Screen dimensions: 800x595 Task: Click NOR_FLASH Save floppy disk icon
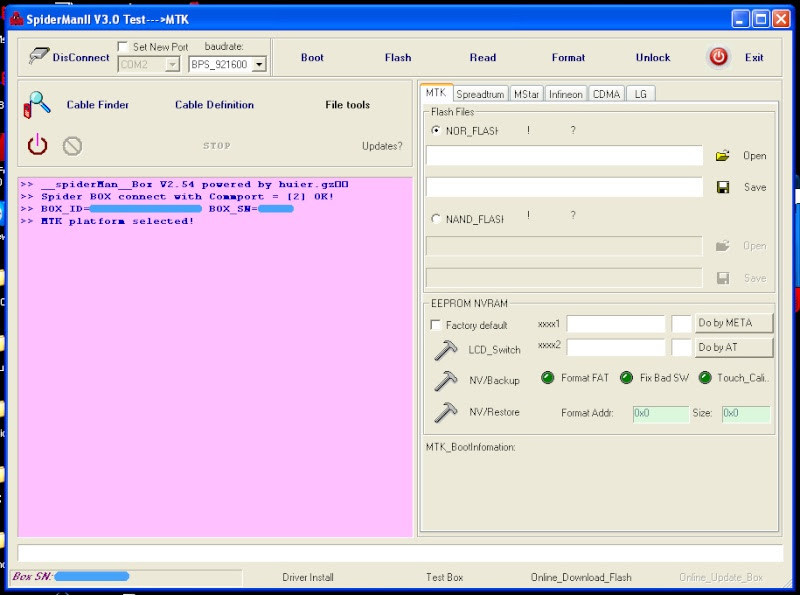[723, 187]
